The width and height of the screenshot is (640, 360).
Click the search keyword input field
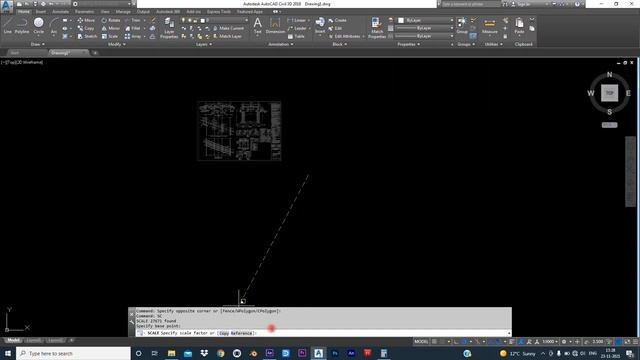click(x=471, y=4)
